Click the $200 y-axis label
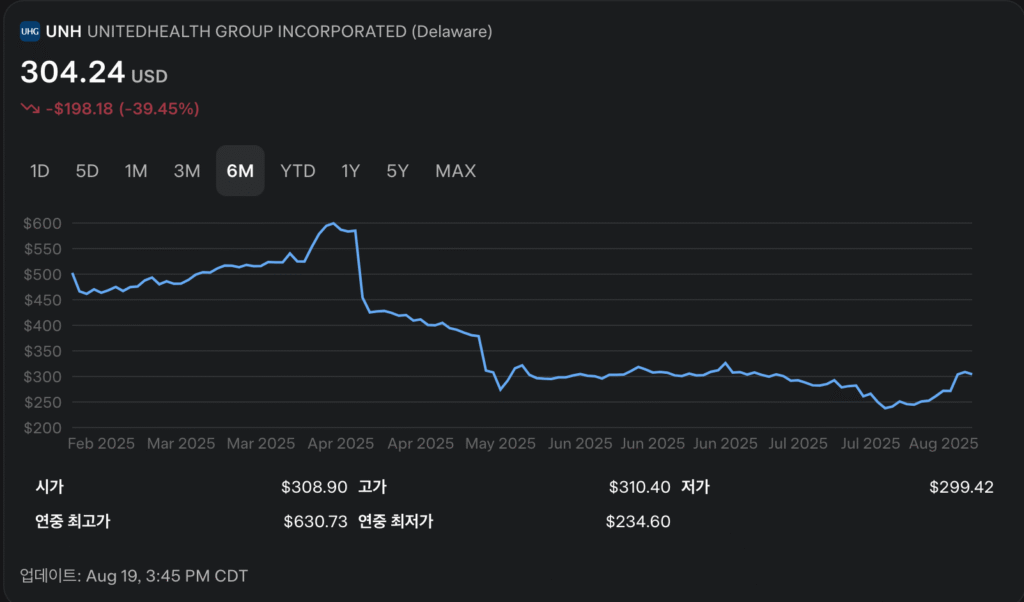 [x=42, y=428]
